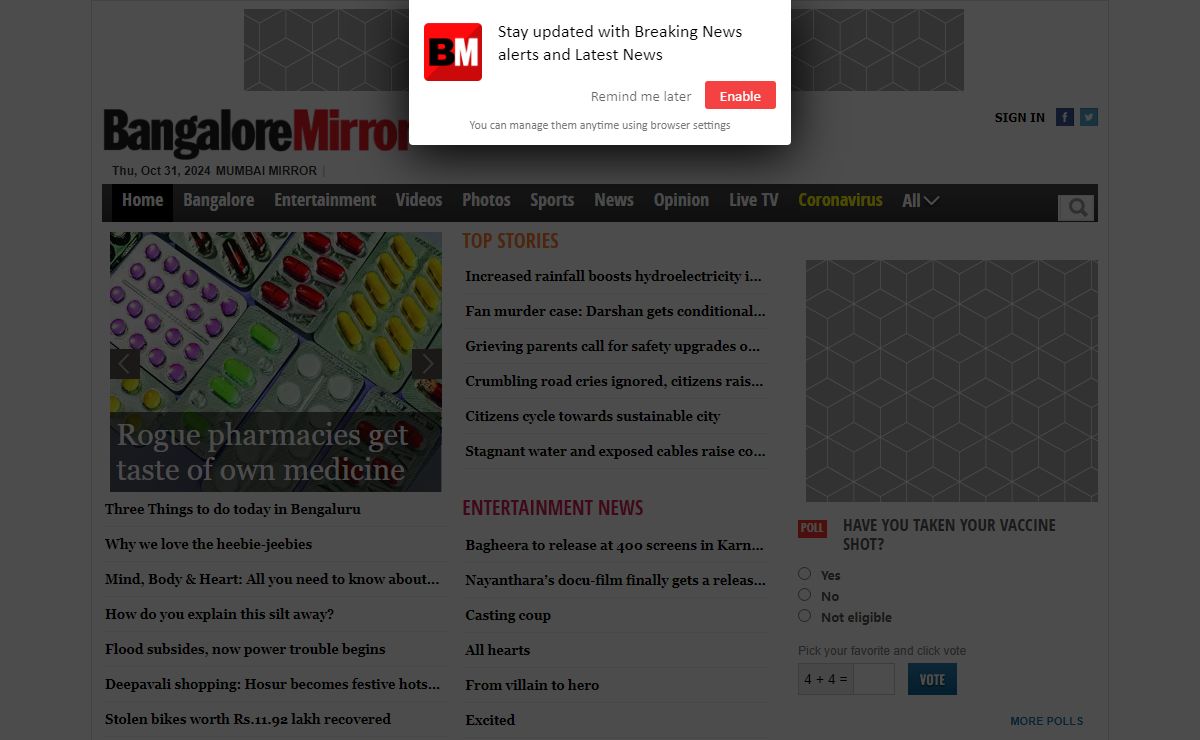Open the All hearts story

(x=498, y=650)
